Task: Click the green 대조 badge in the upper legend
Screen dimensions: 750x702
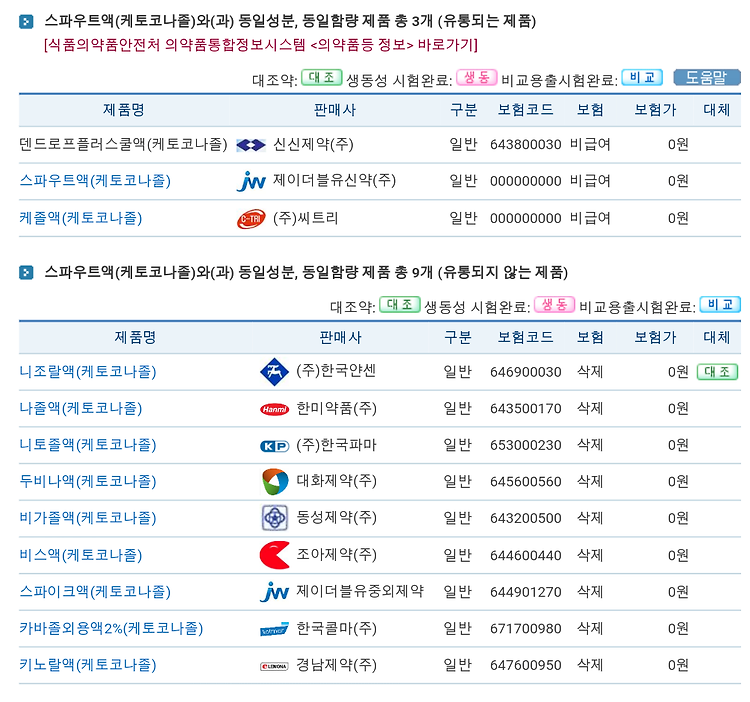Action: [x=321, y=77]
